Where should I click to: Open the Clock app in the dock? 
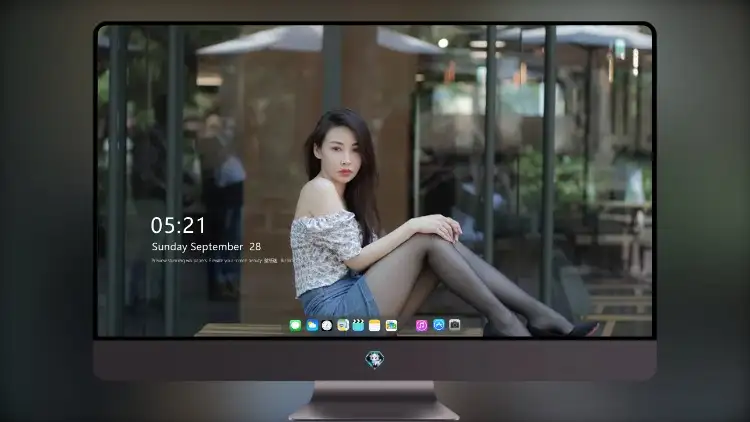[327, 325]
